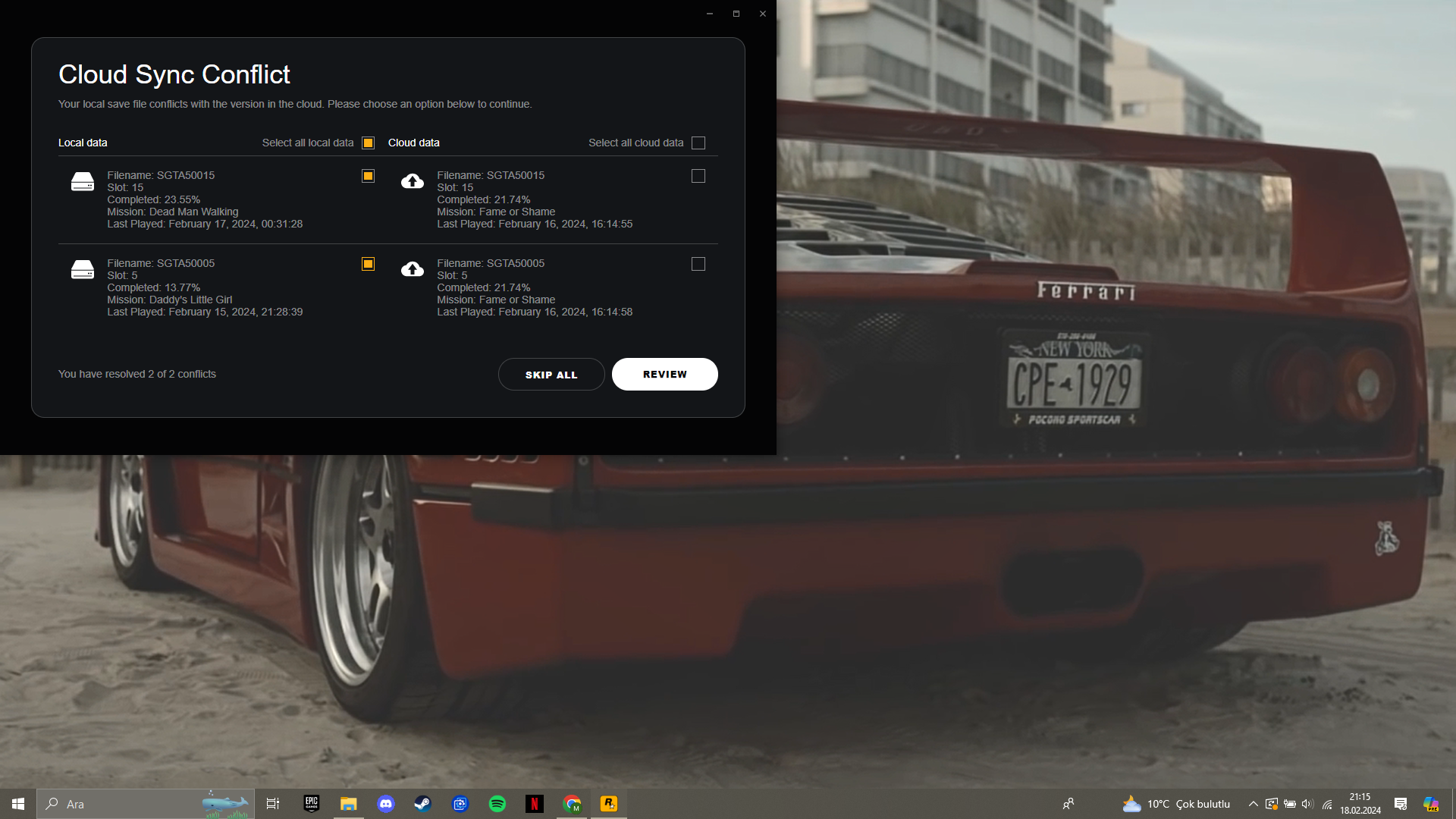Viewport: 1456px width, 819px height.
Task: Uncheck the Select all local data checkbox
Action: tap(368, 143)
